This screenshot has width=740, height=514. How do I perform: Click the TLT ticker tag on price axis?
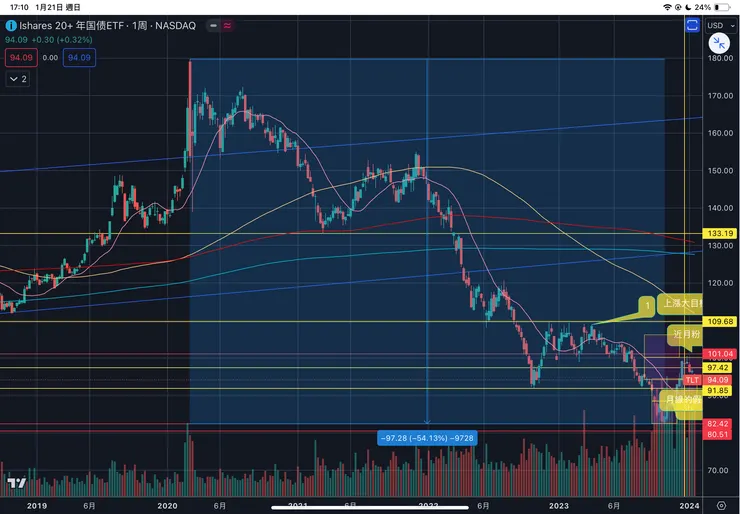pos(691,380)
